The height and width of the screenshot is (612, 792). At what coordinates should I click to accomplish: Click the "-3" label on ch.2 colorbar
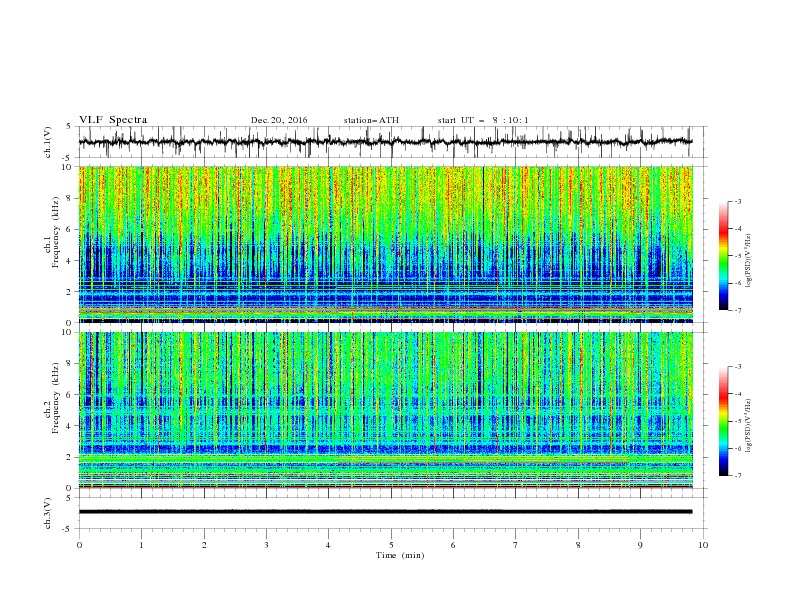[x=738, y=367]
